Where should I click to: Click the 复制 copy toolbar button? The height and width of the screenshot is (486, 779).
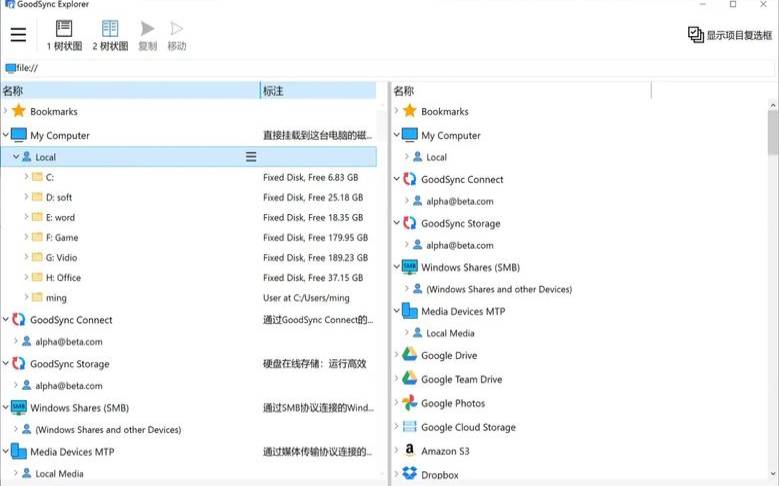click(x=148, y=36)
